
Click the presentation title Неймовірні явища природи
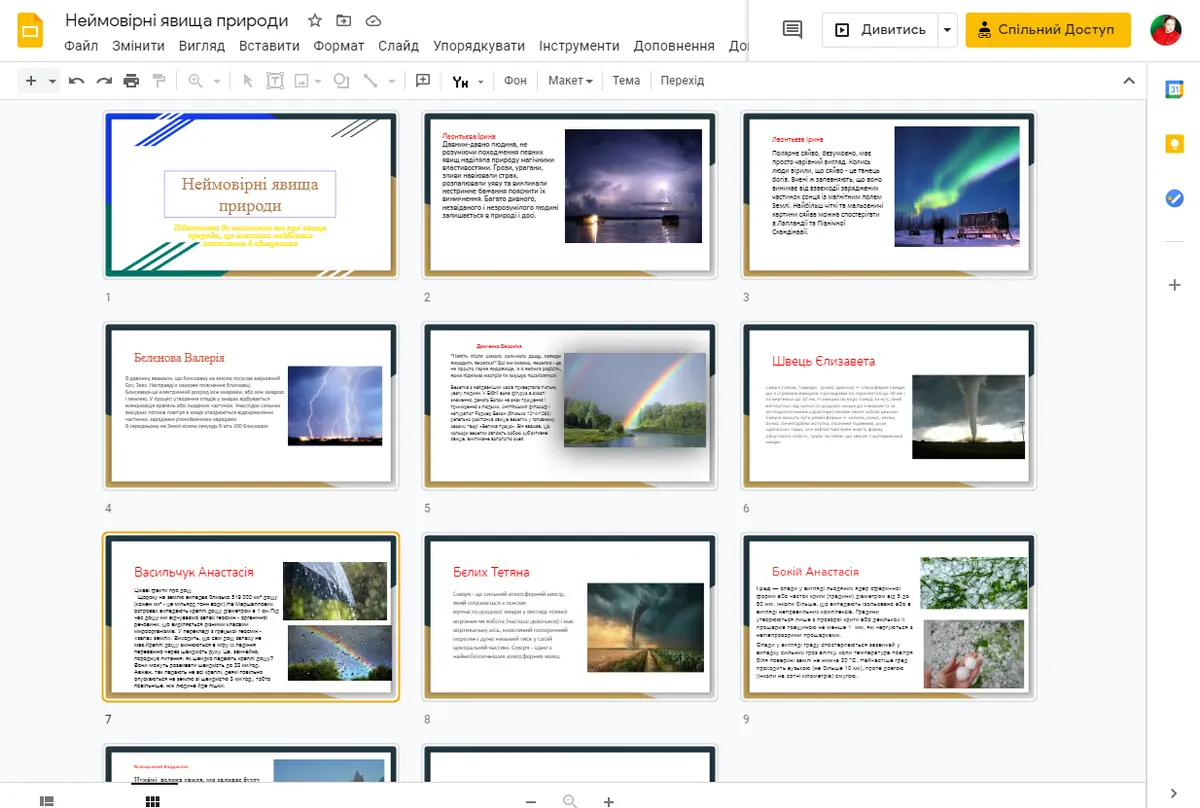177,21
